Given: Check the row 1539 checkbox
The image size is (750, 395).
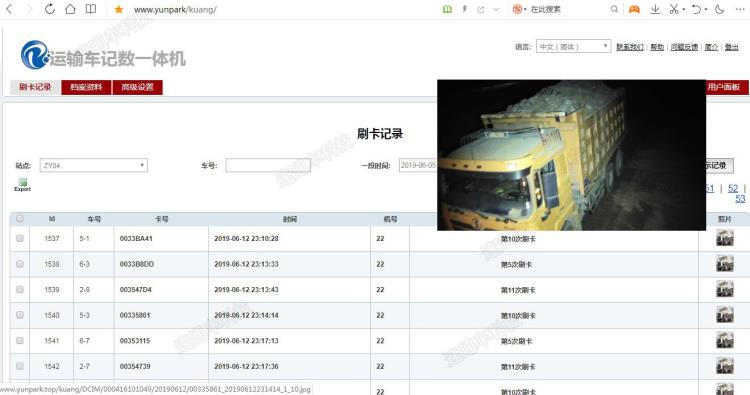Looking at the screenshot, I should point(20,289).
